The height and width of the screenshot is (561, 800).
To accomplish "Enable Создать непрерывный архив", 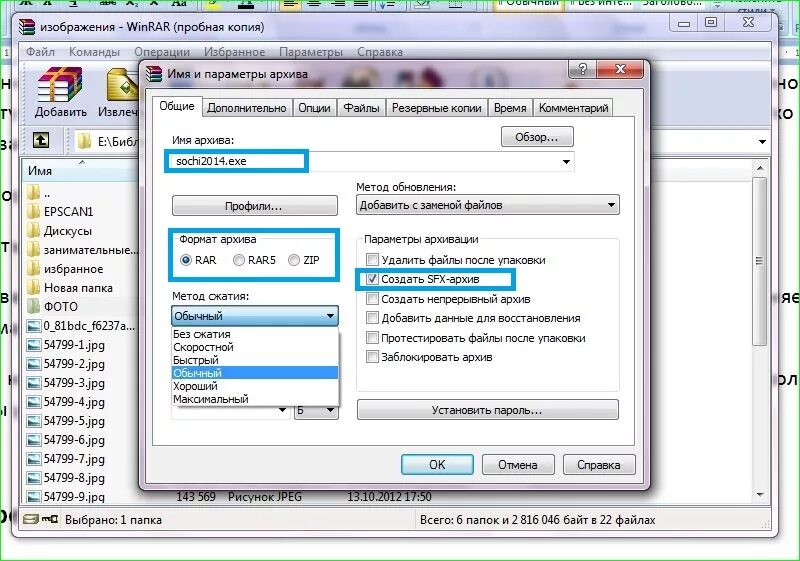I will [x=372, y=299].
